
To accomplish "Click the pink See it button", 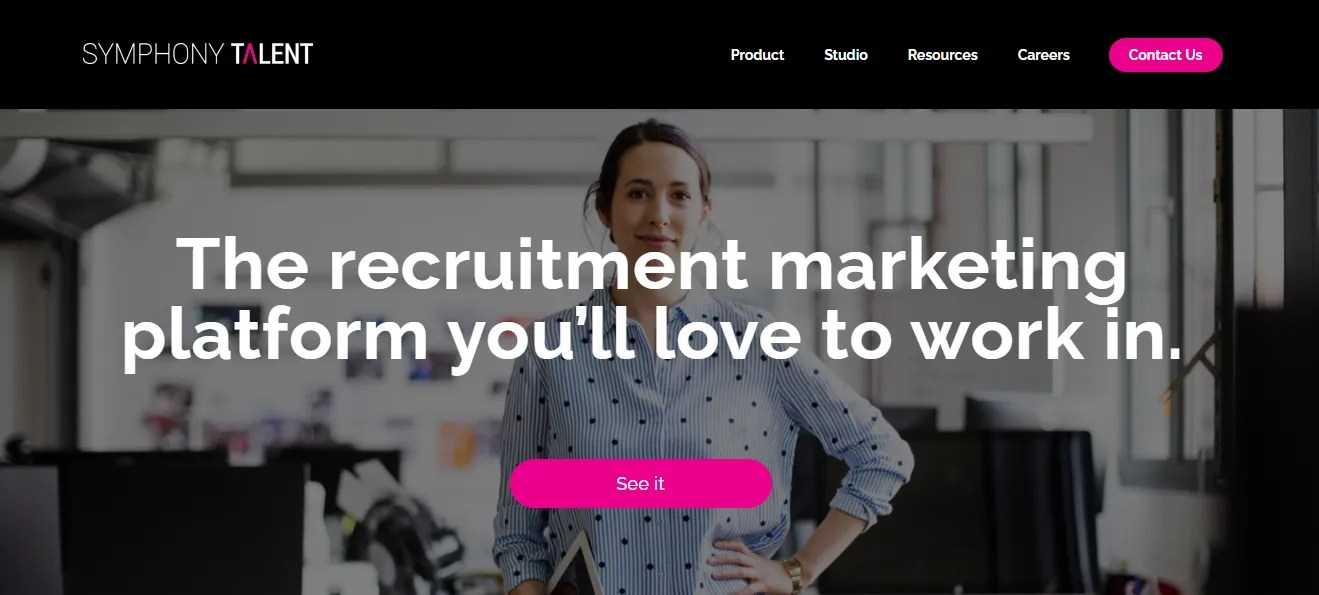I will [641, 484].
